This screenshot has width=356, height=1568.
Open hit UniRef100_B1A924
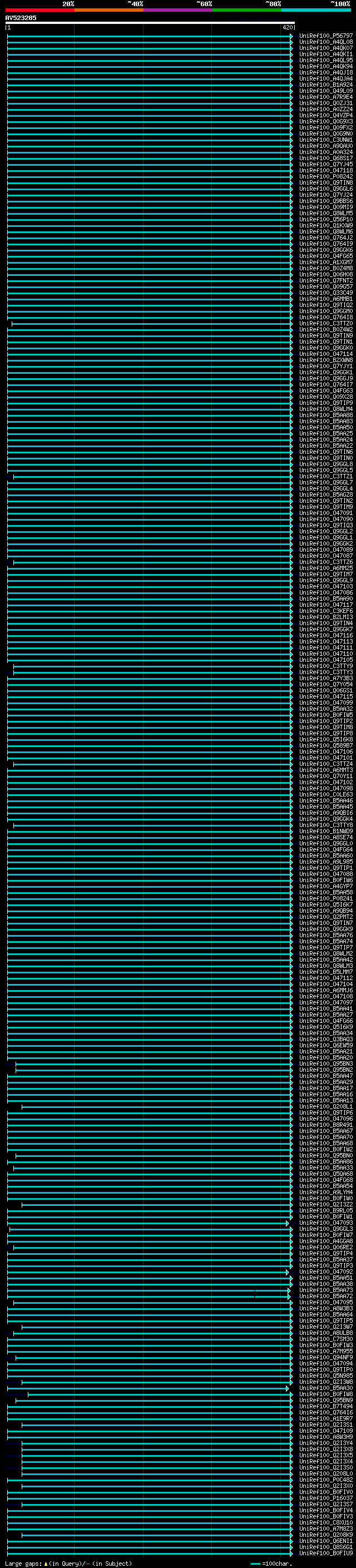tap(325, 85)
